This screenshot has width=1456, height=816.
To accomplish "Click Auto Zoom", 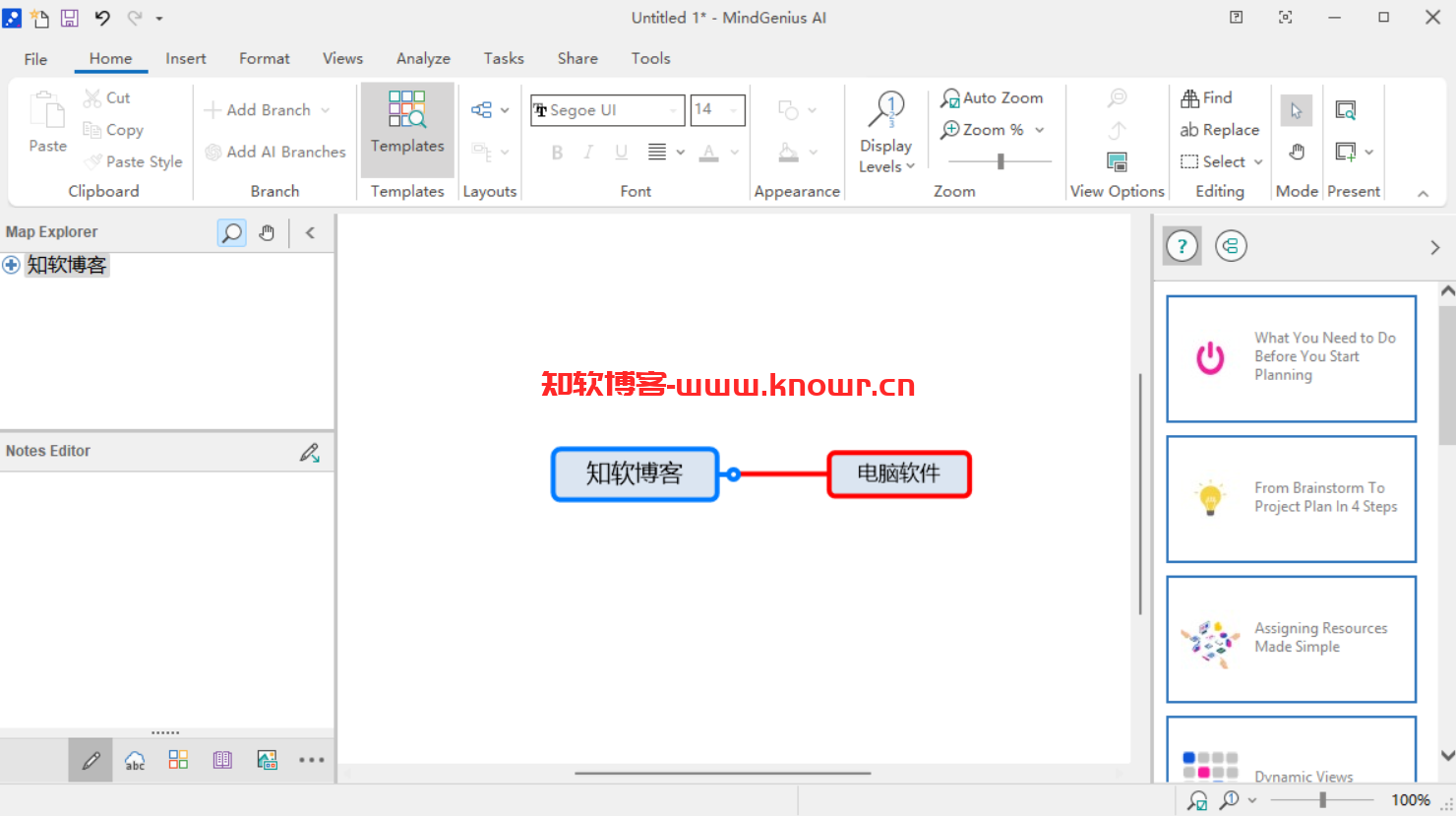I will click(x=992, y=97).
